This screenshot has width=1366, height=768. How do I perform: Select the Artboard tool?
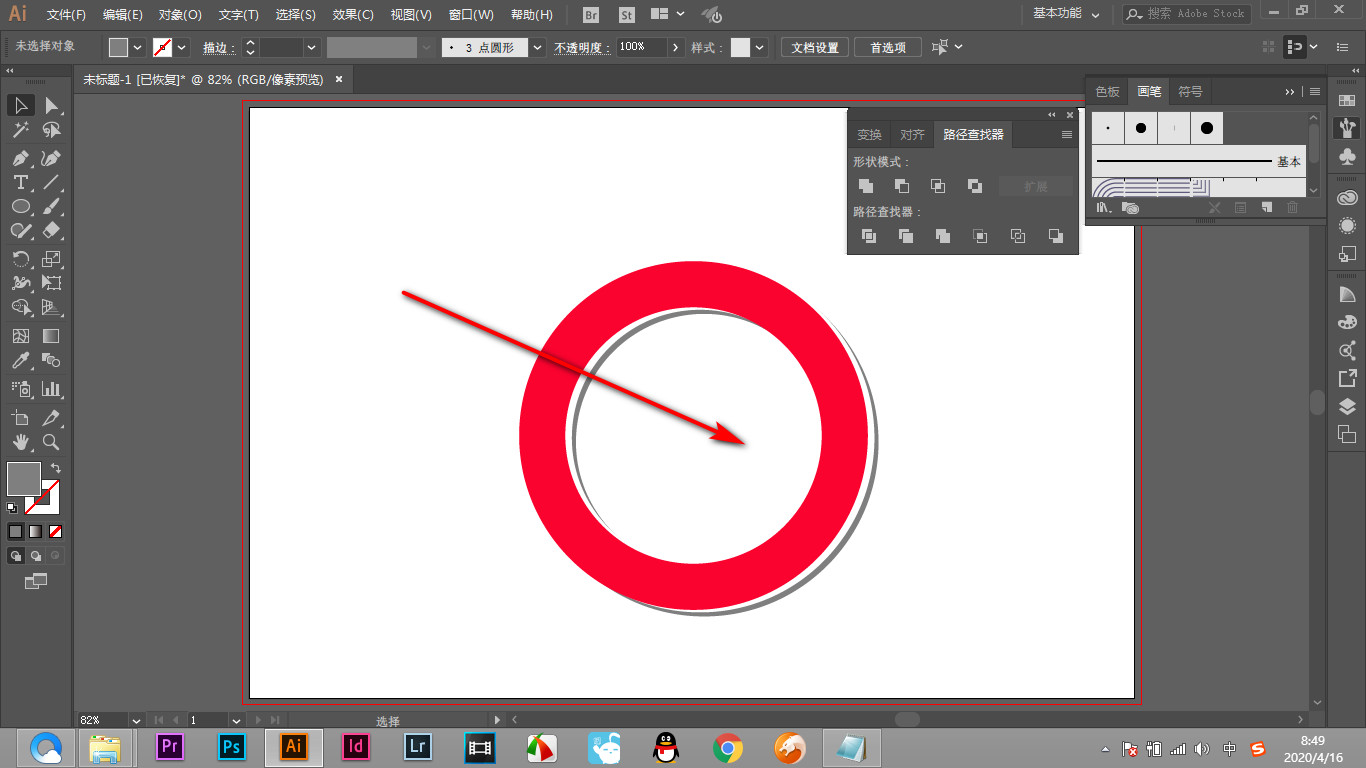click(x=20, y=418)
